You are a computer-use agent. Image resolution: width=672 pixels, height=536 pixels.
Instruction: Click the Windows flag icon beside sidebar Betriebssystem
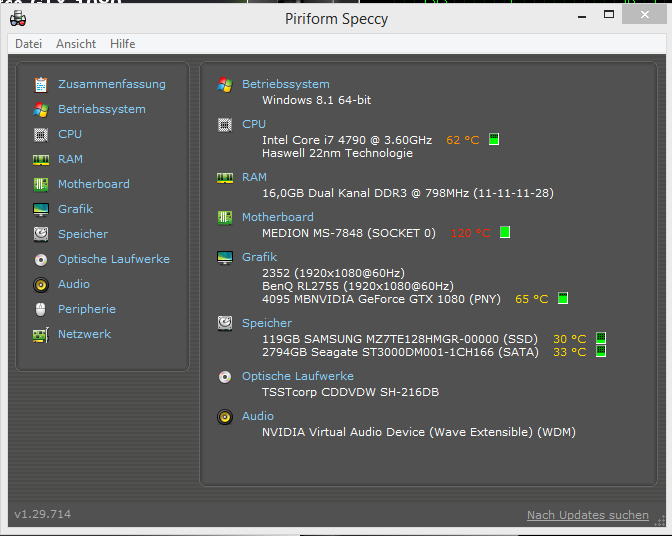(41, 110)
